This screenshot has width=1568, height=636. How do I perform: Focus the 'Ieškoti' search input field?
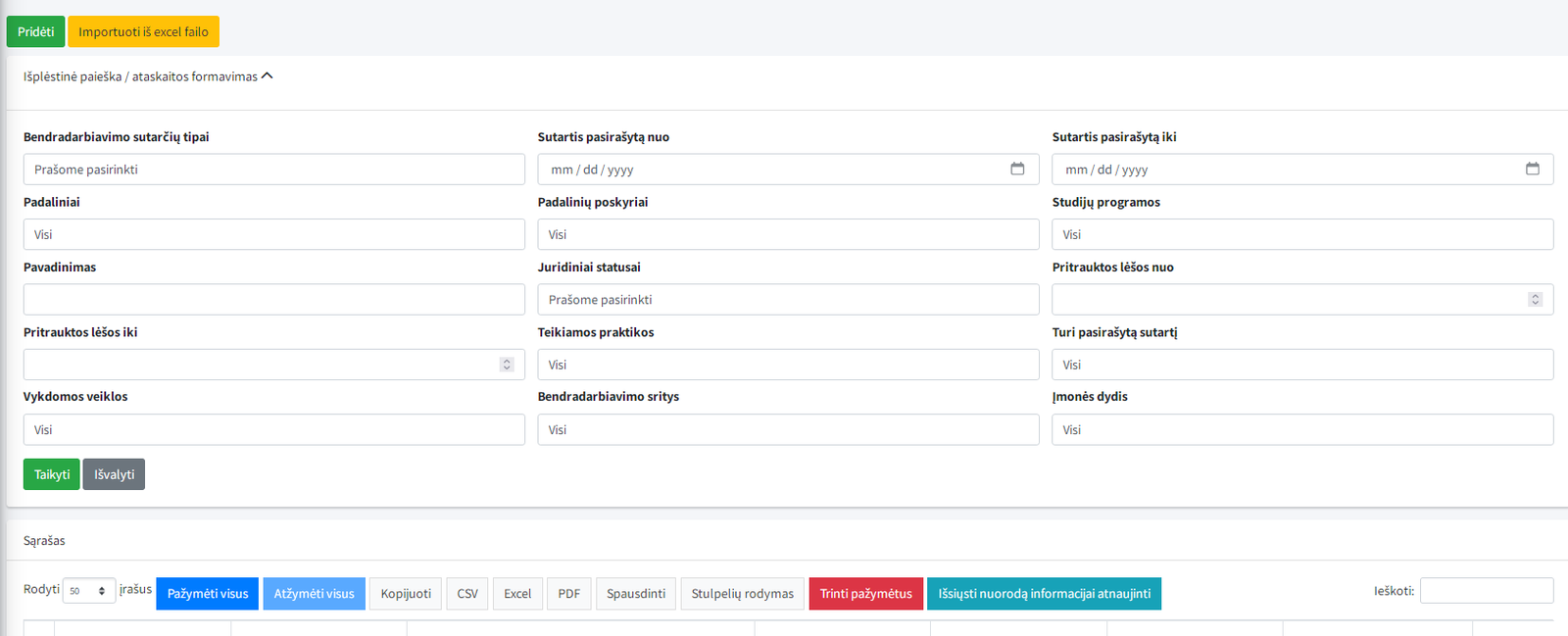pos(1486,591)
